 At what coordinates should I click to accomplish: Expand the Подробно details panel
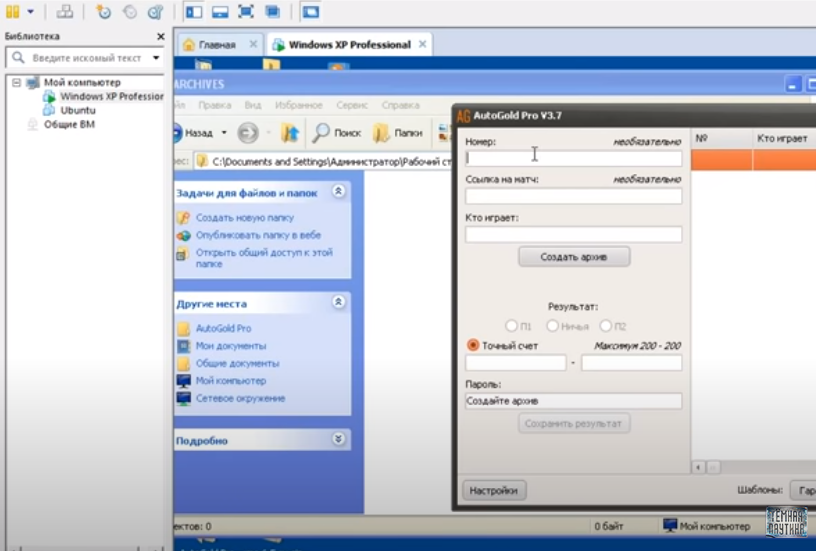click(x=338, y=439)
